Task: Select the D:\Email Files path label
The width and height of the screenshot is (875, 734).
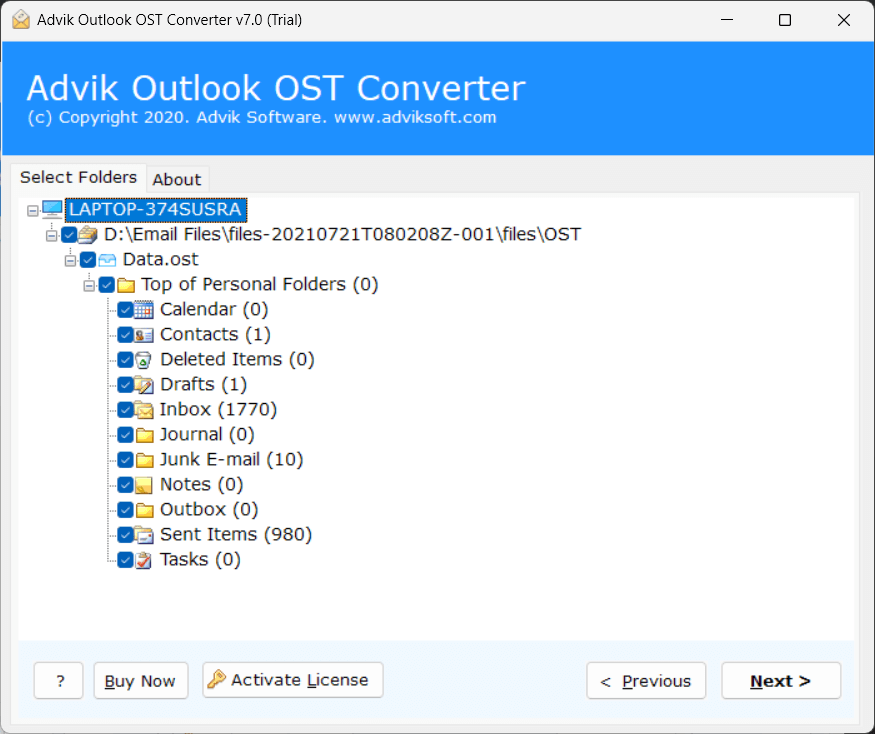Action: (343, 234)
